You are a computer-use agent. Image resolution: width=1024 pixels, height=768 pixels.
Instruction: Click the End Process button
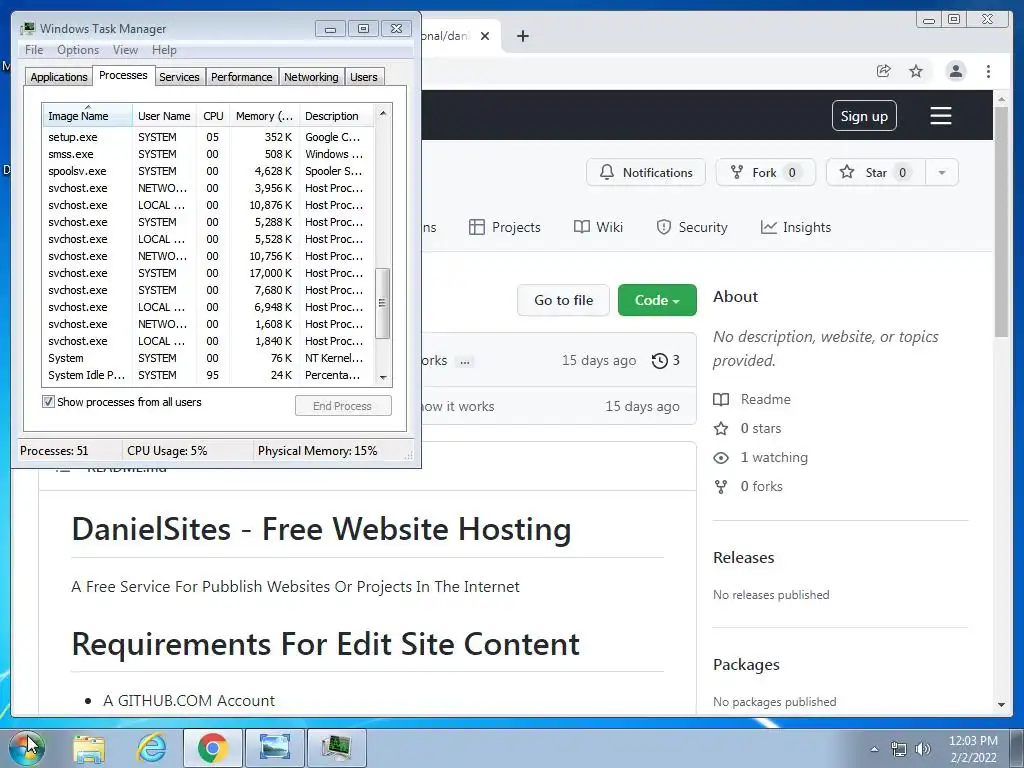tap(343, 406)
